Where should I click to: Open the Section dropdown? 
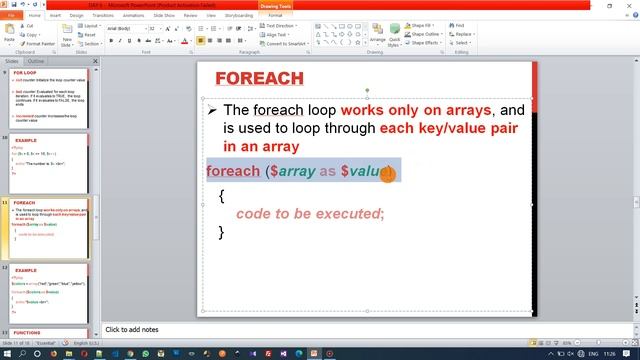[x=89, y=44]
